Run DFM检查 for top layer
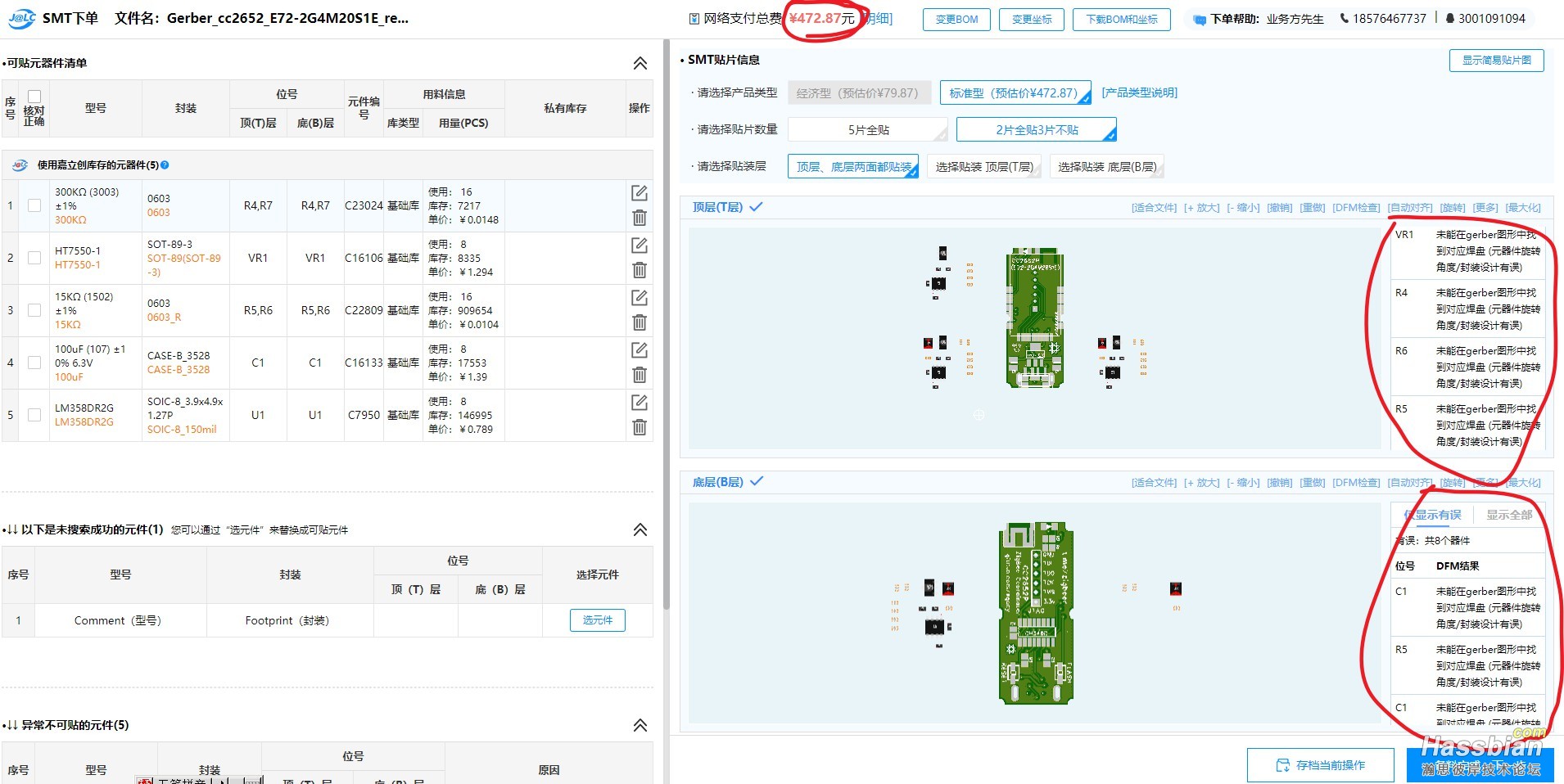This screenshot has height=784, width=1564. [1356, 208]
